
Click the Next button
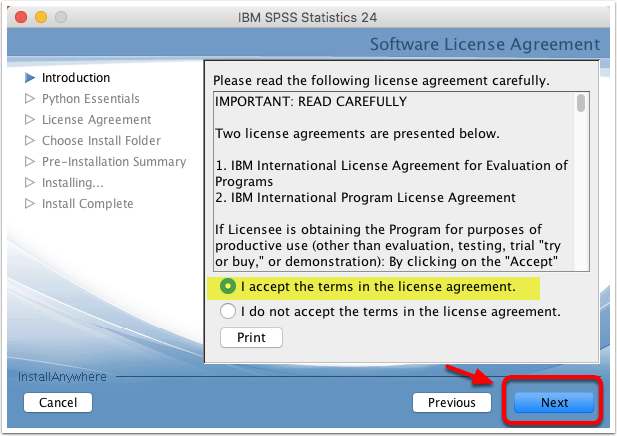coord(554,402)
